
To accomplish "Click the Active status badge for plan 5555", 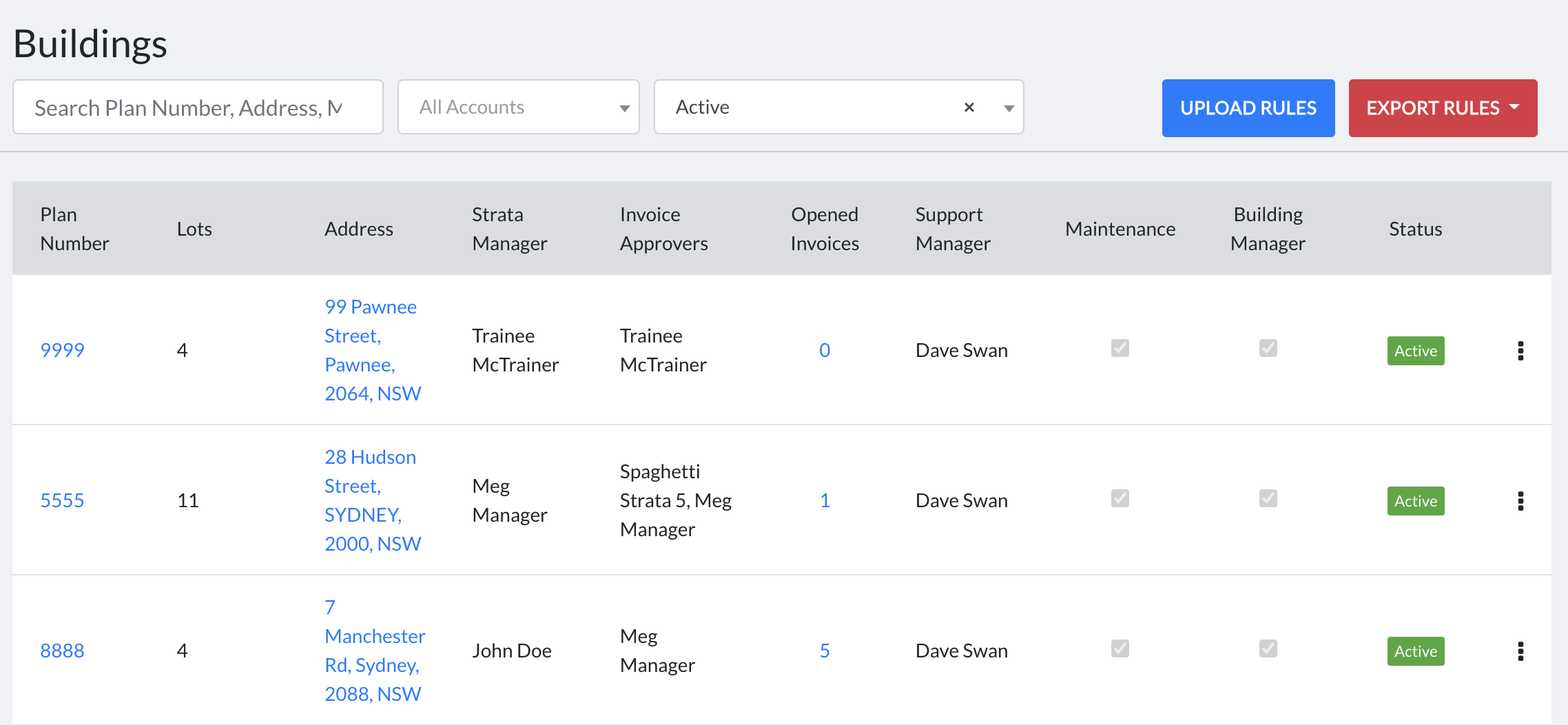I will tap(1416, 501).
